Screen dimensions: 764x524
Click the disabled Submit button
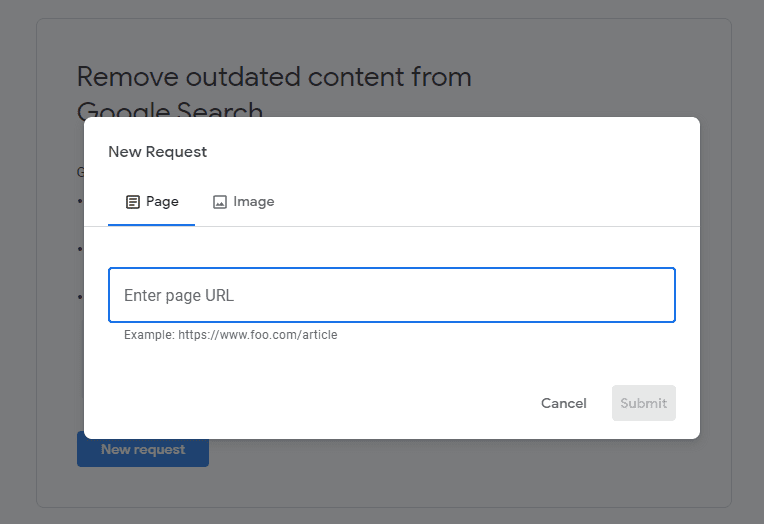click(643, 403)
